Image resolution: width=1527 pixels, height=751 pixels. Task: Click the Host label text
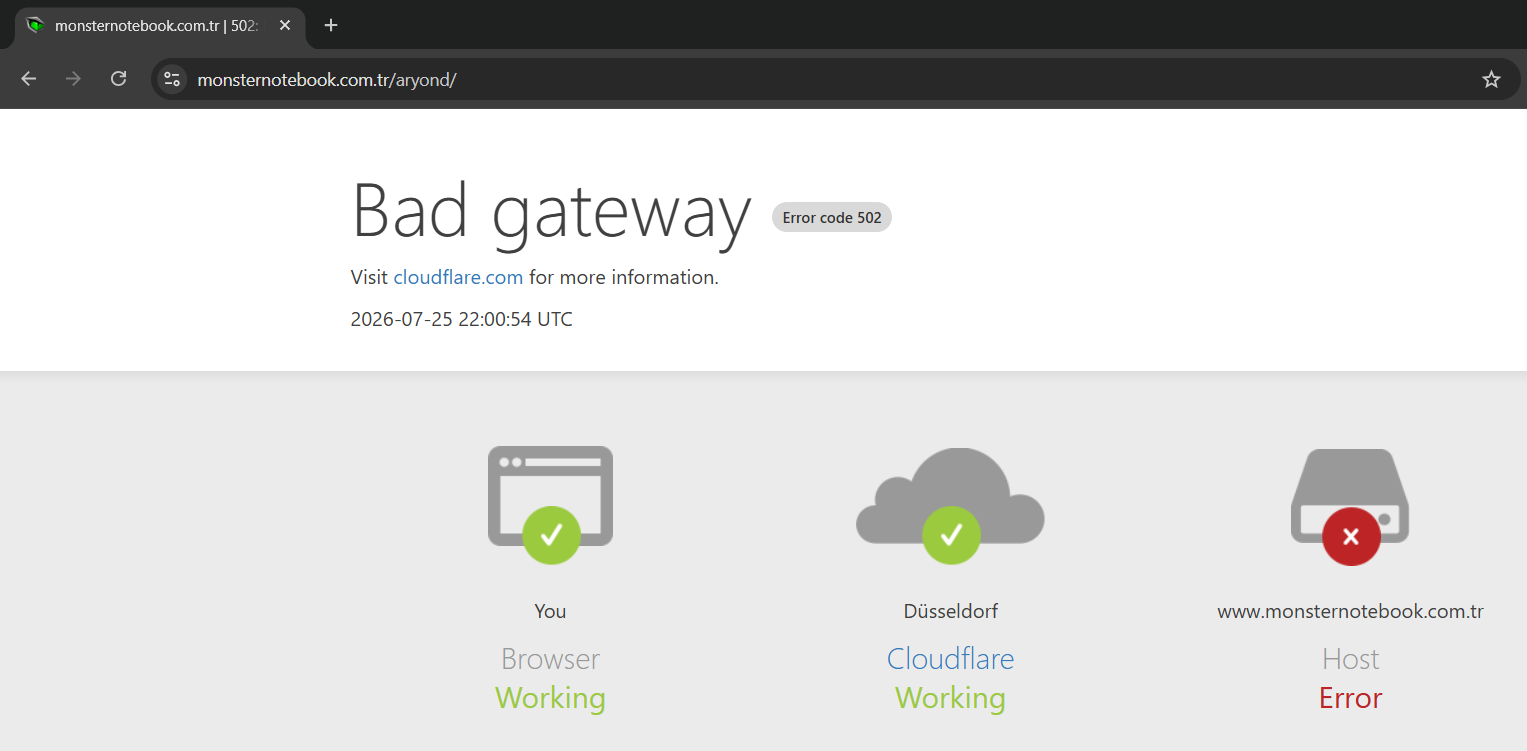coord(1350,659)
